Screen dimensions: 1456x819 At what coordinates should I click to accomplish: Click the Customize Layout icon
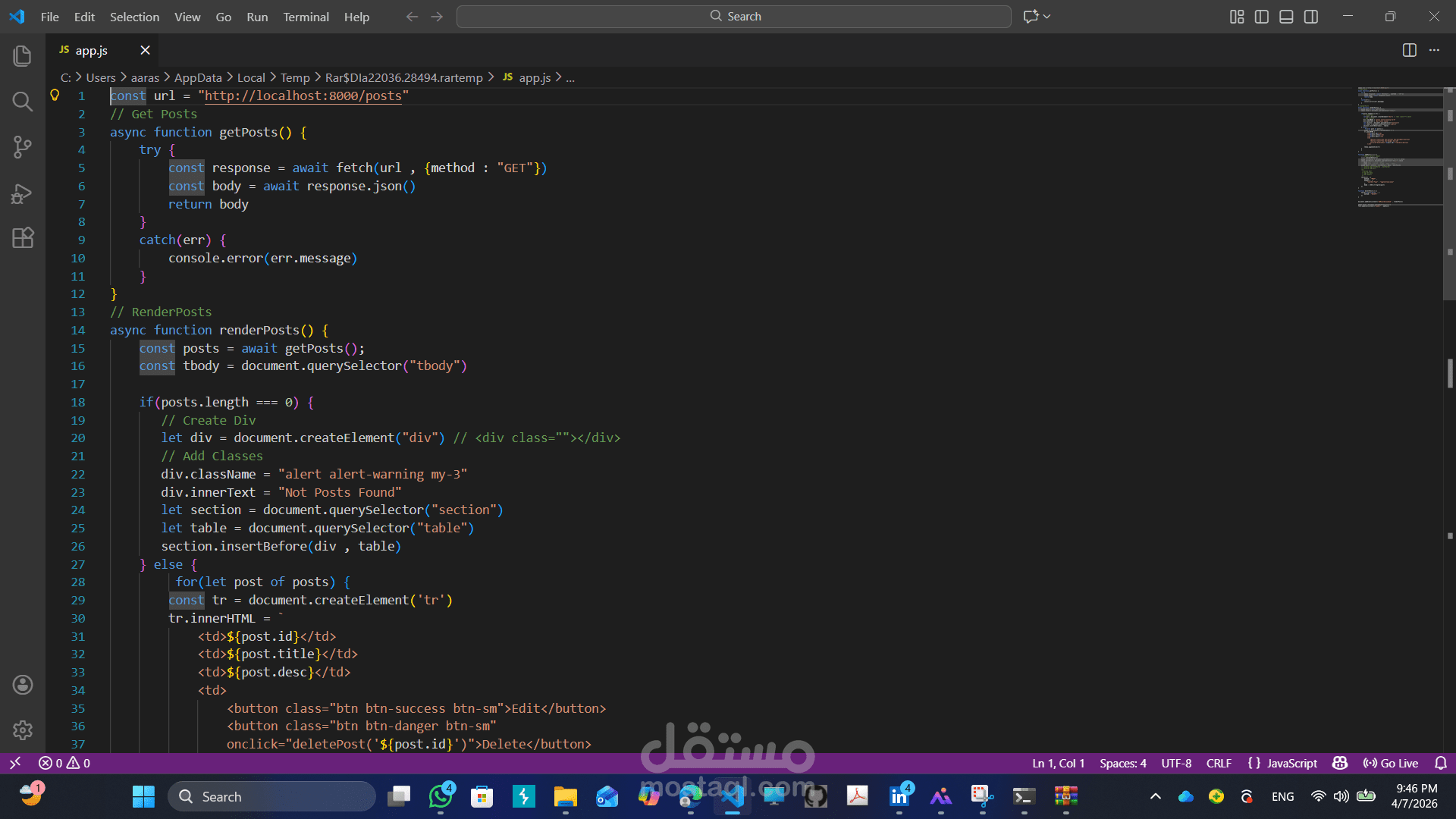pyautogui.click(x=1237, y=17)
